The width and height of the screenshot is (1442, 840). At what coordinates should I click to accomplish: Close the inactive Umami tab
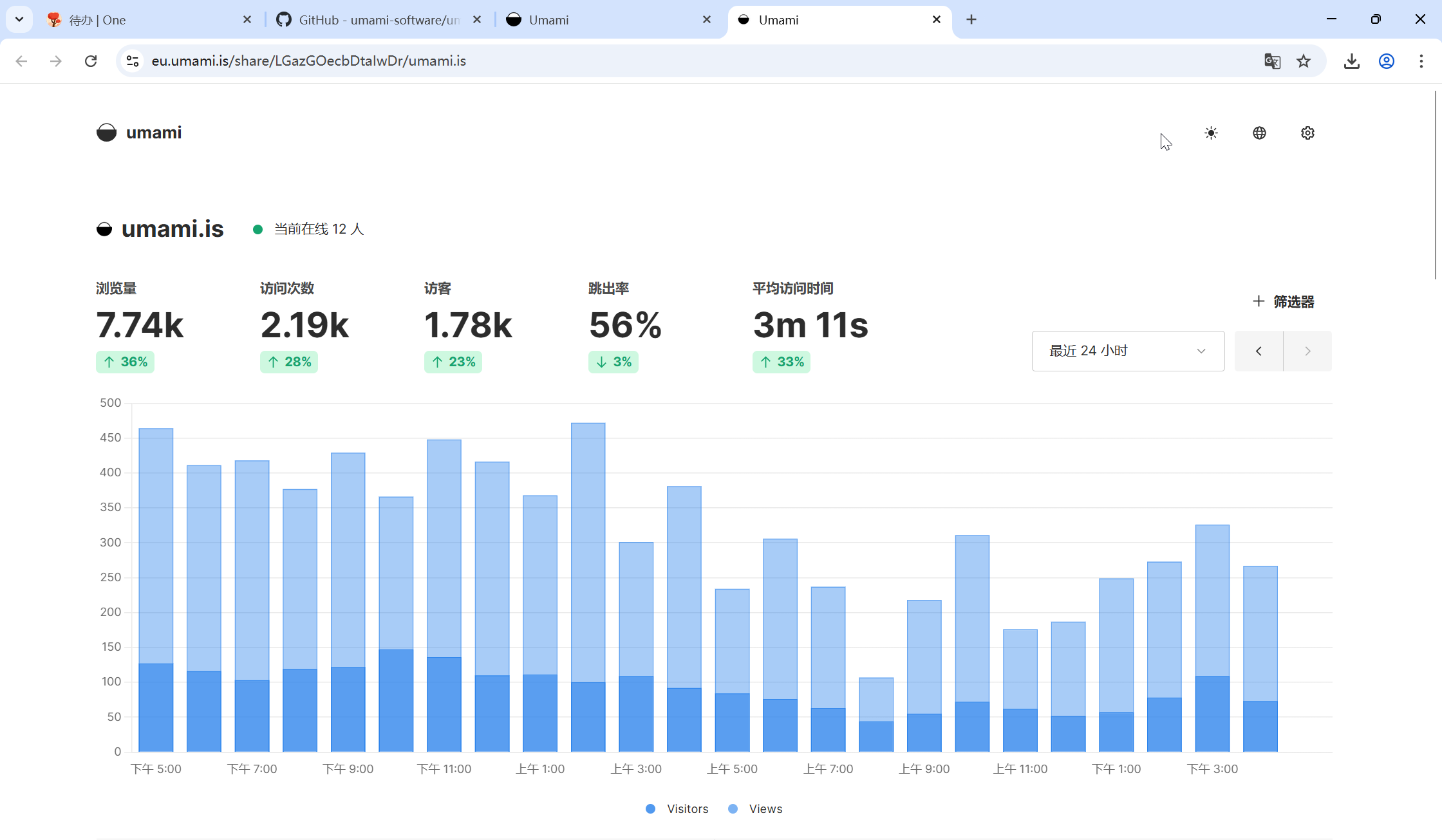707,19
